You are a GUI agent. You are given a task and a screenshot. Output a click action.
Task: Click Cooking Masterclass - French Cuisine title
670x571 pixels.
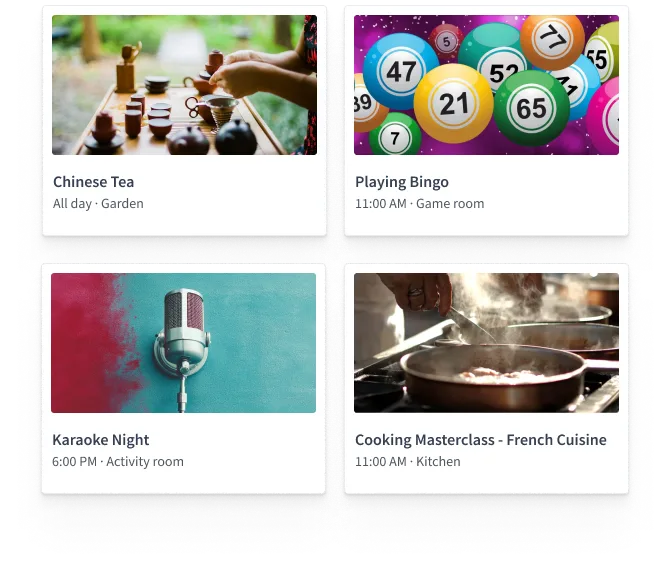coord(481,440)
